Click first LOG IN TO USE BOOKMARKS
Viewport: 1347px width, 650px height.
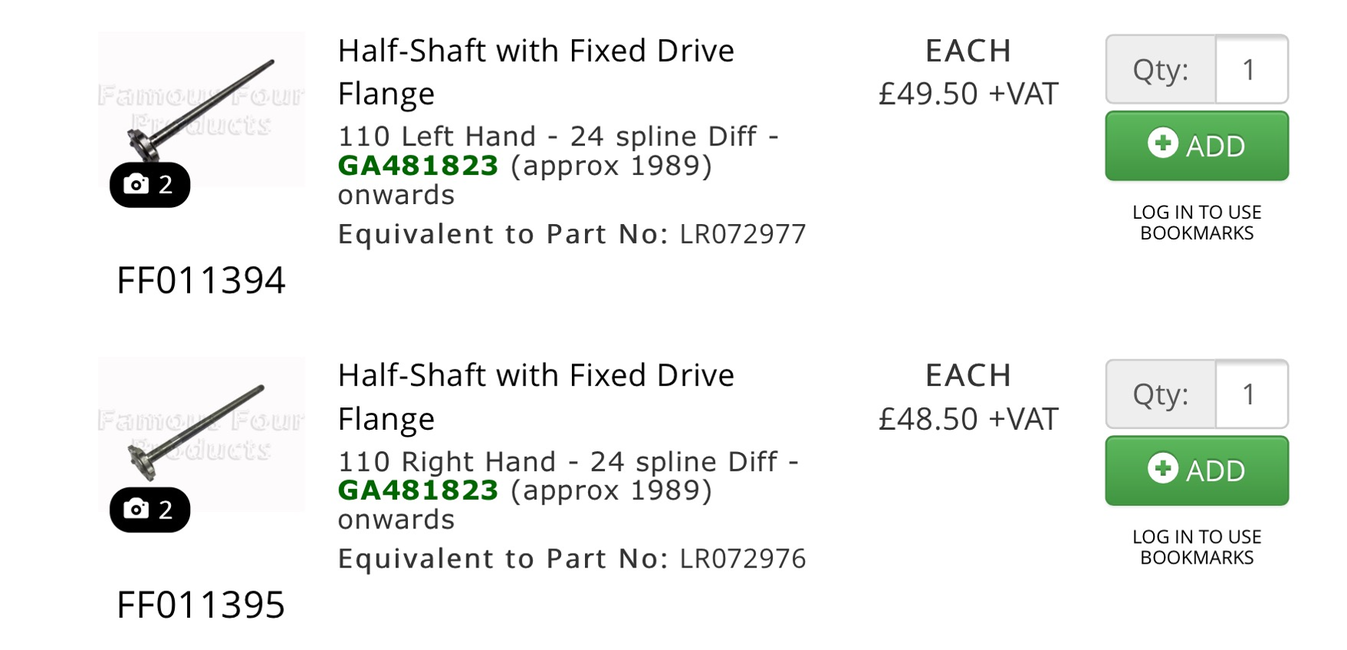[x=1197, y=223]
